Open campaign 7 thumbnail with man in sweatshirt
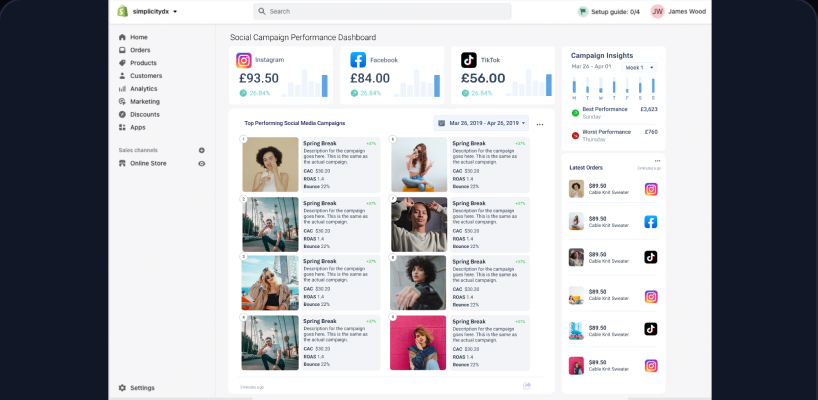Screen dimensions: 818x400 pyautogui.click(x=419, y=224)
